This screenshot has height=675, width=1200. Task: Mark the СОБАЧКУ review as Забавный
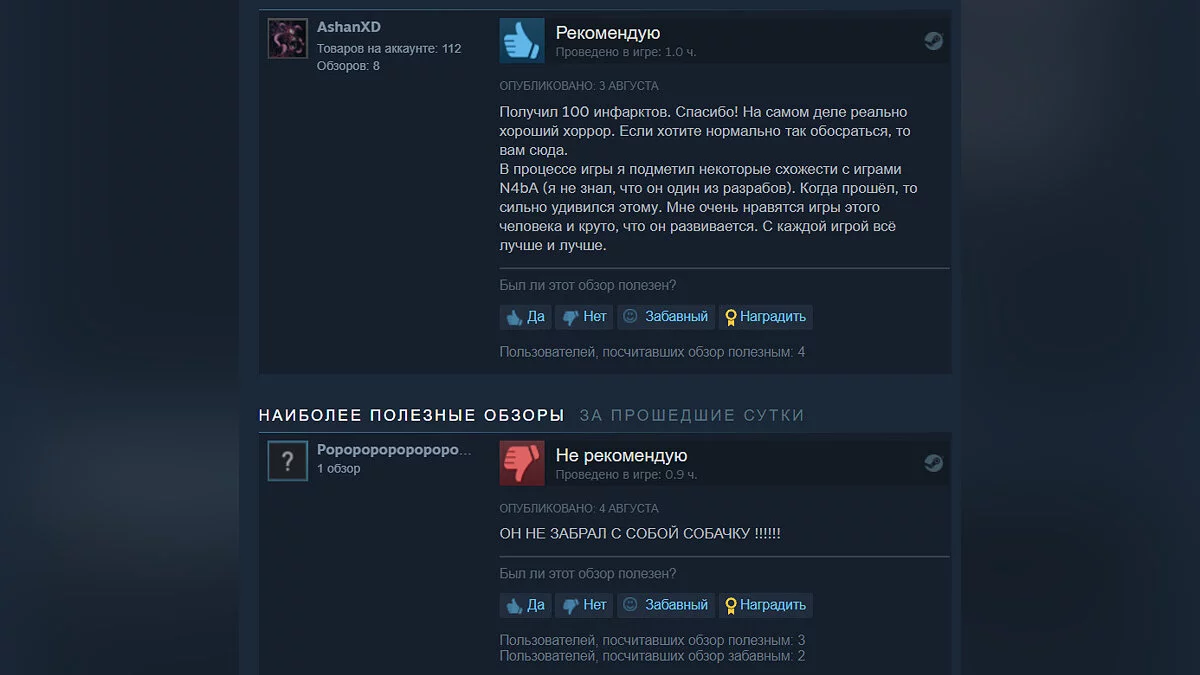coord(665,605)
